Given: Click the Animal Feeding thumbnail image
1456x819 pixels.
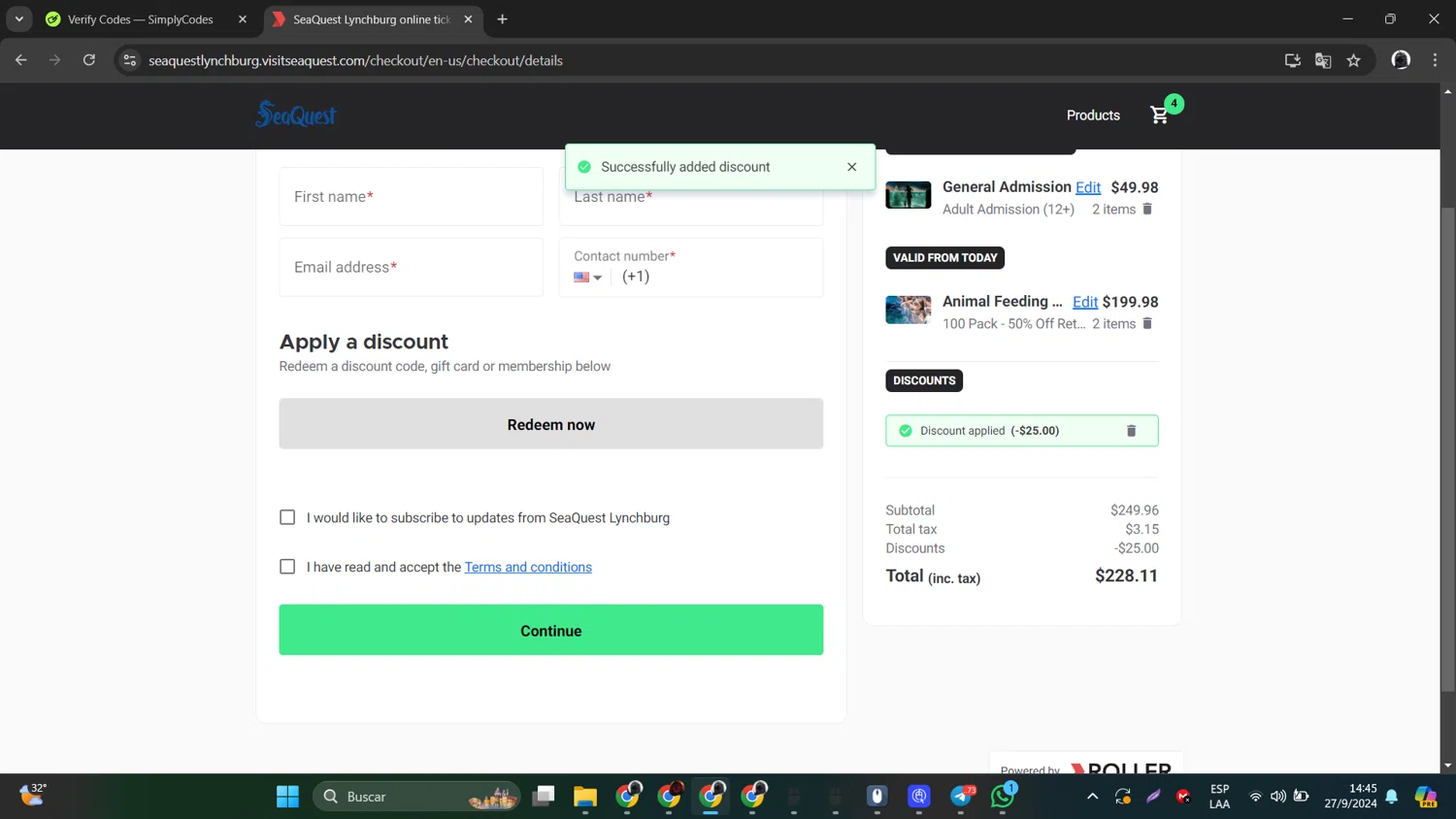Looking at the screenshot, I should [x=908, y=311].
